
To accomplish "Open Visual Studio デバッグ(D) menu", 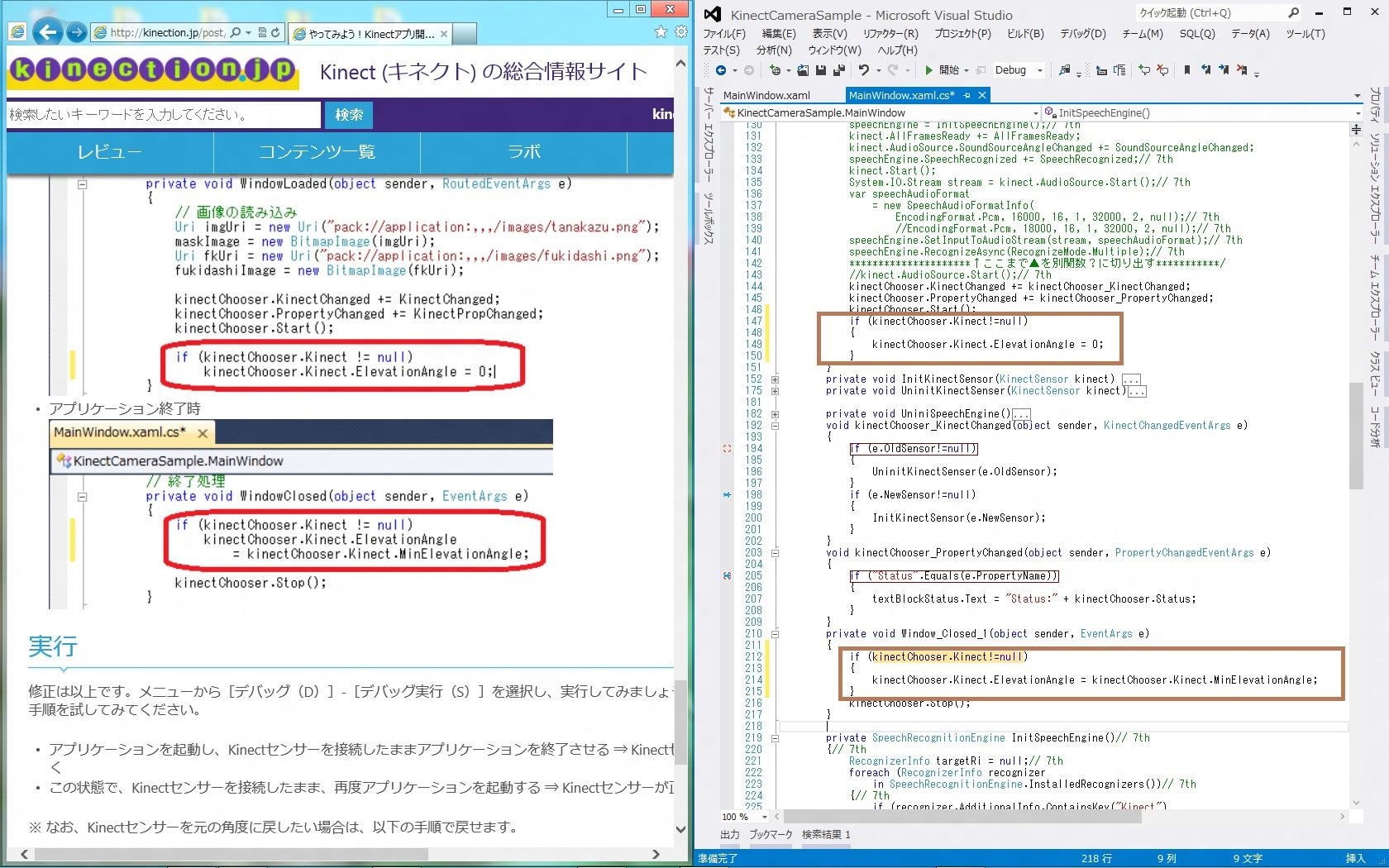I will coord(1083,34).
